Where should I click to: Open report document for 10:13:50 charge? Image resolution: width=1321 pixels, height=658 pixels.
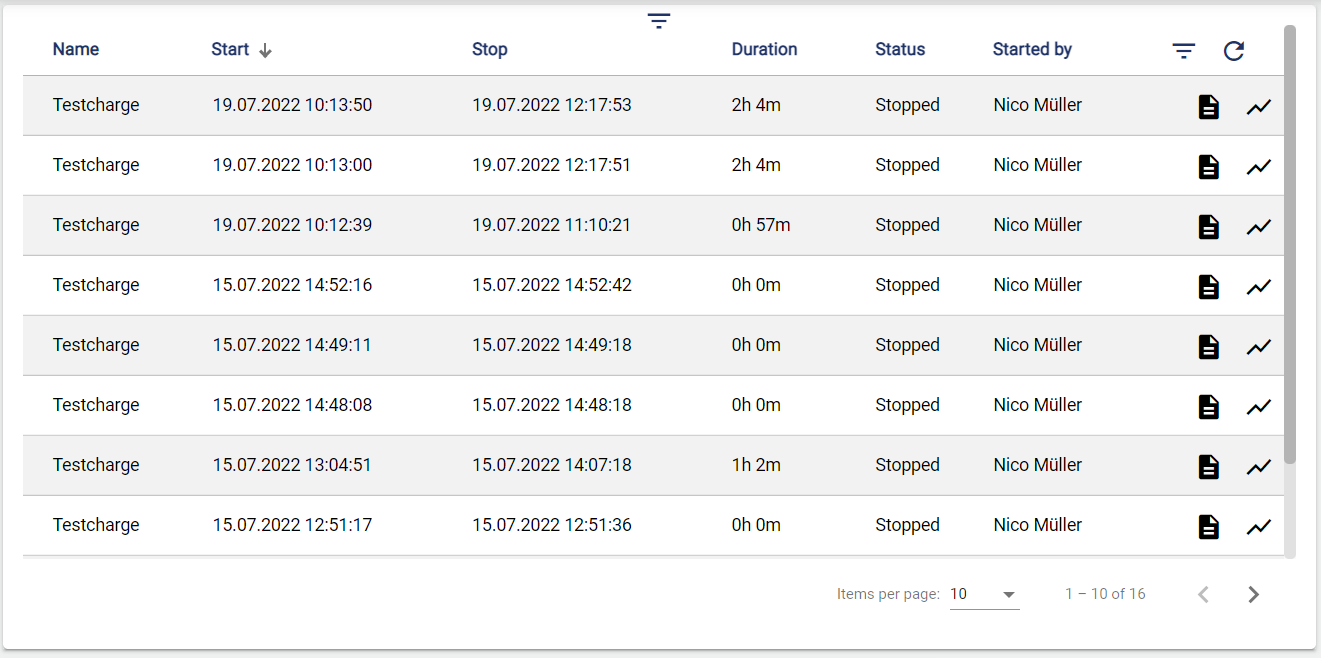pos(1208,107)
